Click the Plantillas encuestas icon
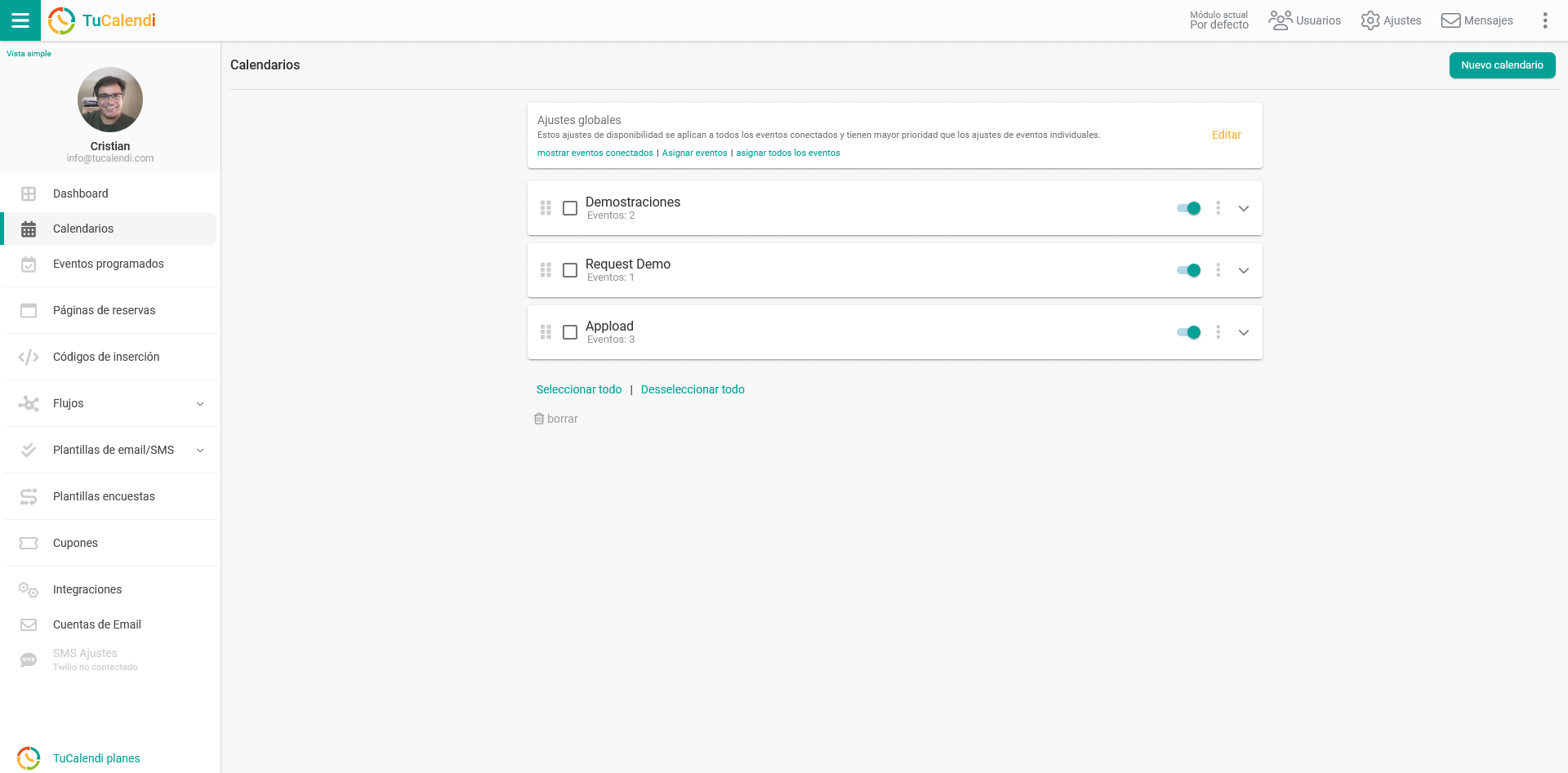Viewport: 1568px width, 773px height. 29,496
